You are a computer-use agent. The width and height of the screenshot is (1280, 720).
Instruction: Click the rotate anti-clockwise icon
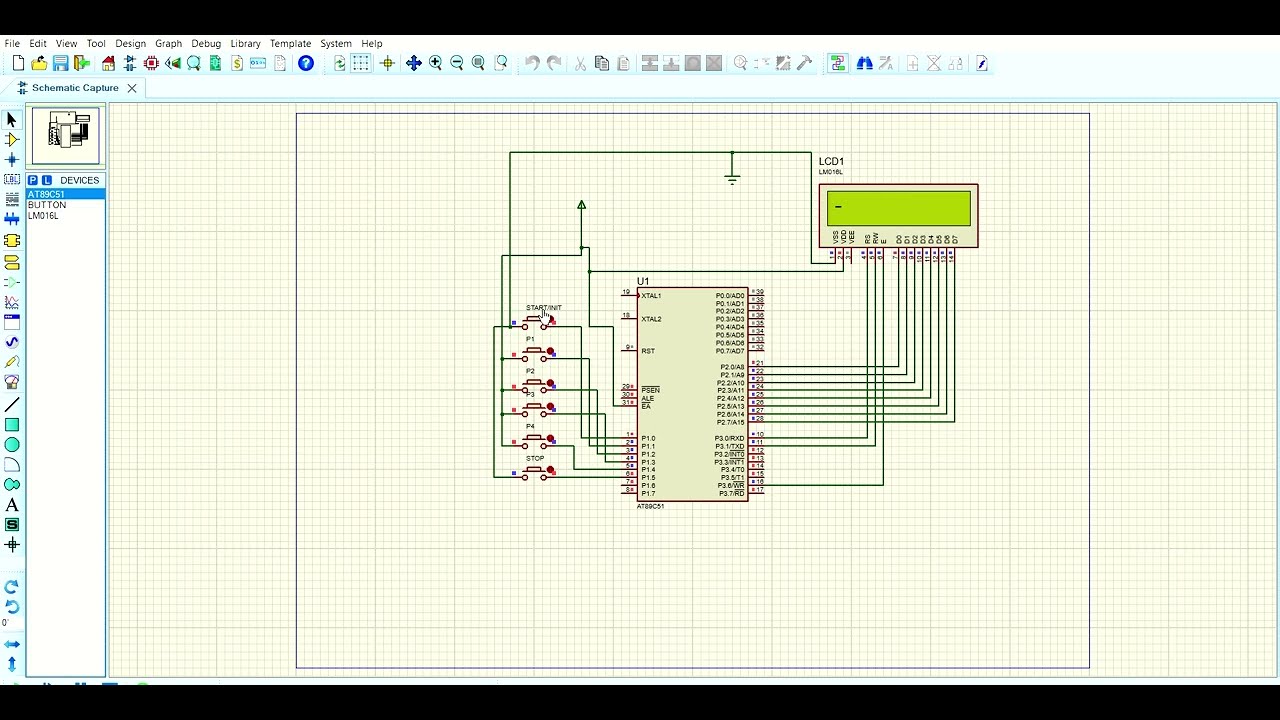click(x=12, y=607)
